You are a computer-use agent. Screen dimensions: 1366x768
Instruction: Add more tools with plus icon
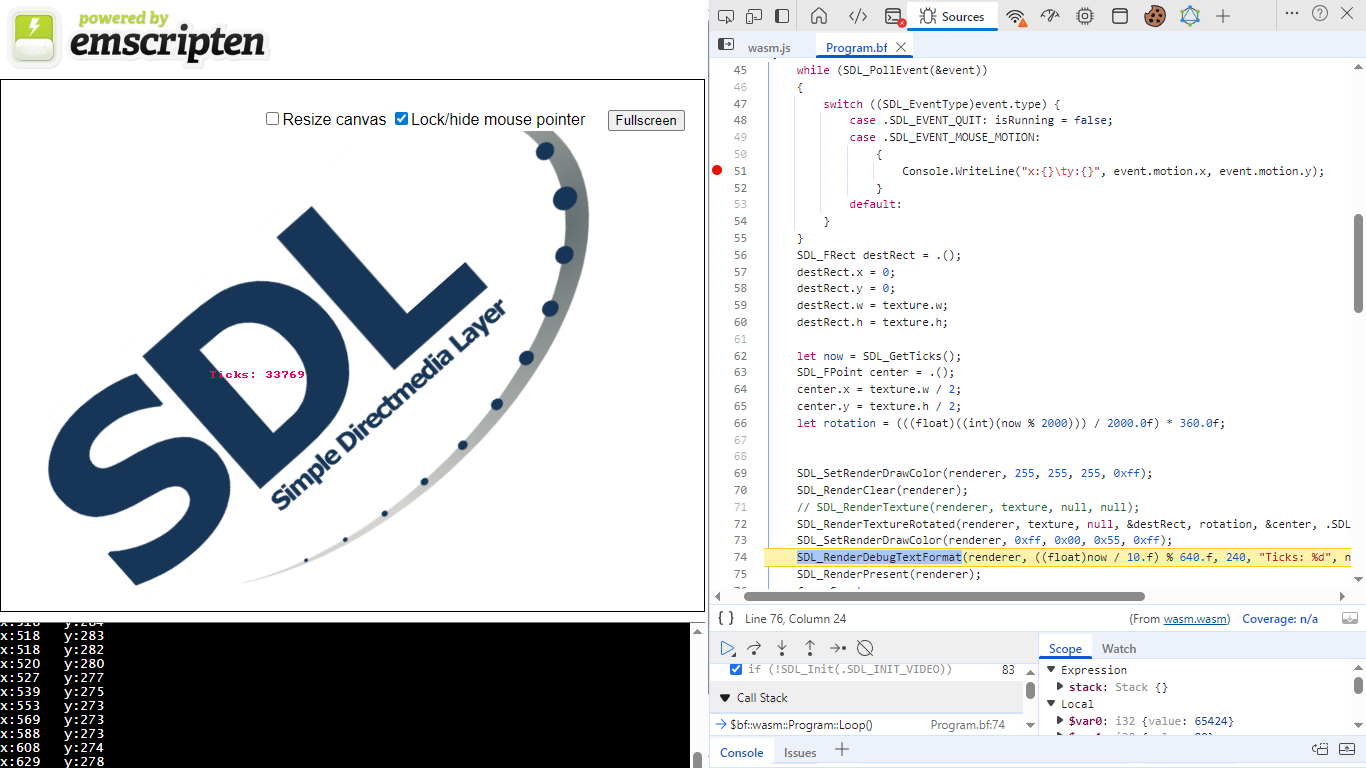[x=1223, y=16]
